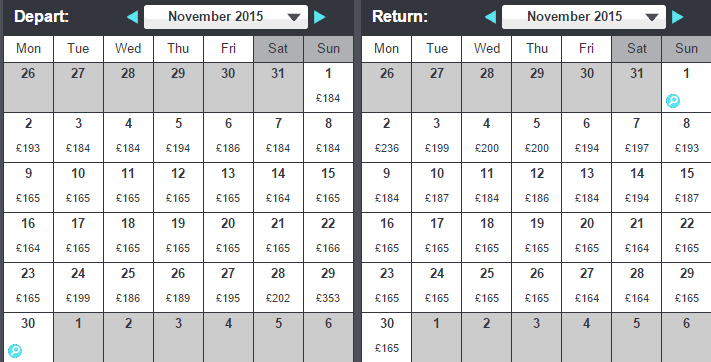711x362 pixels.
Task: Choose Return date 8 priced £193
Action: [687, 137]
